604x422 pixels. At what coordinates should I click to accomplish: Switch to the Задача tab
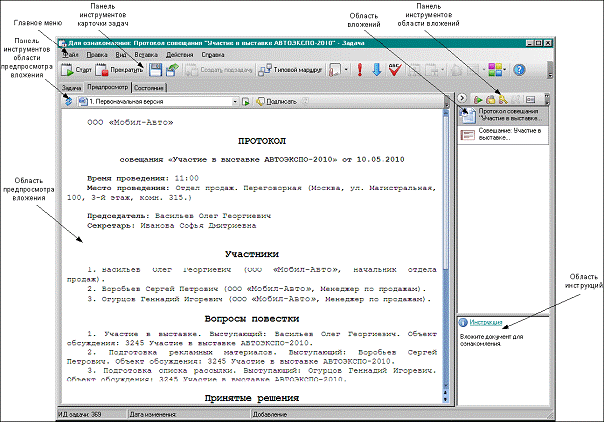tap(72, 88)
